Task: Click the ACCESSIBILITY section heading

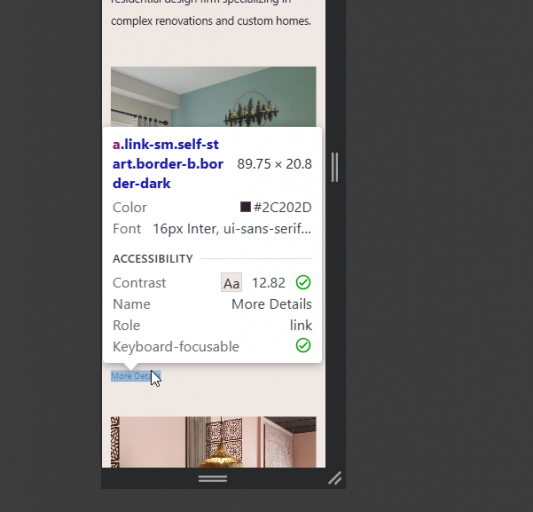Action: tap(153, 259)
